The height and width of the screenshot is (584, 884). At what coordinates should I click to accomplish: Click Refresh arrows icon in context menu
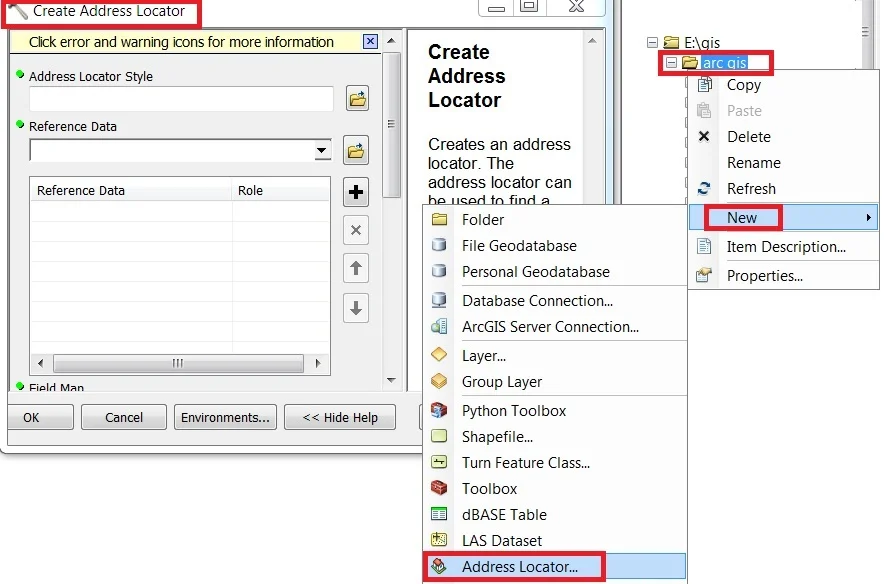[x=704, y=188]
